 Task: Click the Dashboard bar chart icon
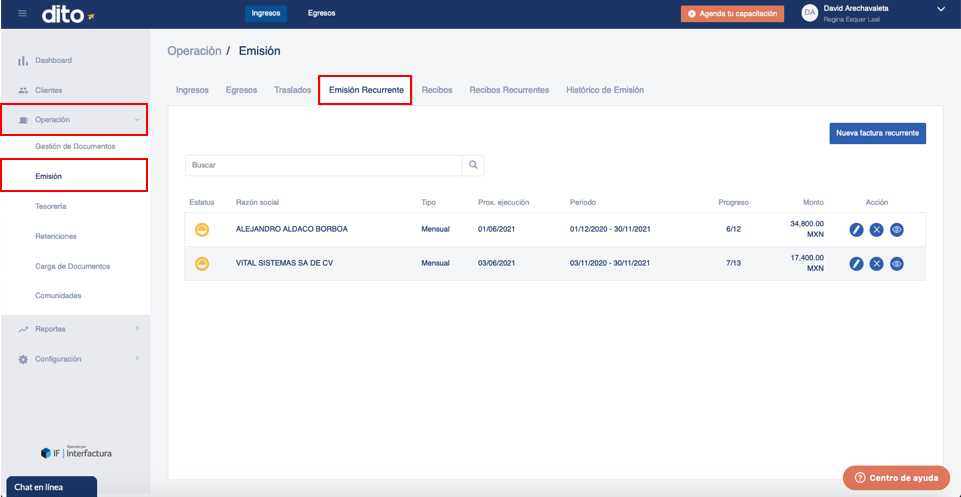tap(23, 61)
